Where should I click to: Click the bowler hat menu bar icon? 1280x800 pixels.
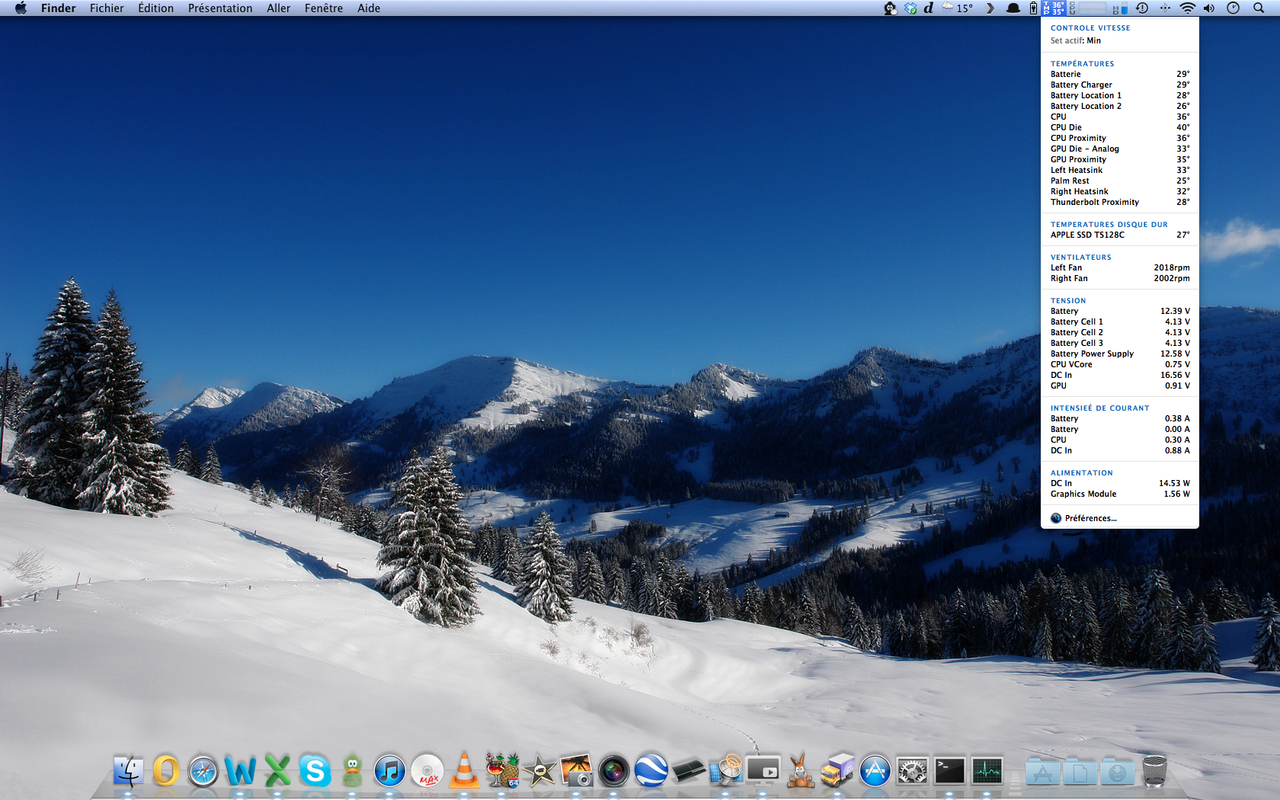point(1013,8)
